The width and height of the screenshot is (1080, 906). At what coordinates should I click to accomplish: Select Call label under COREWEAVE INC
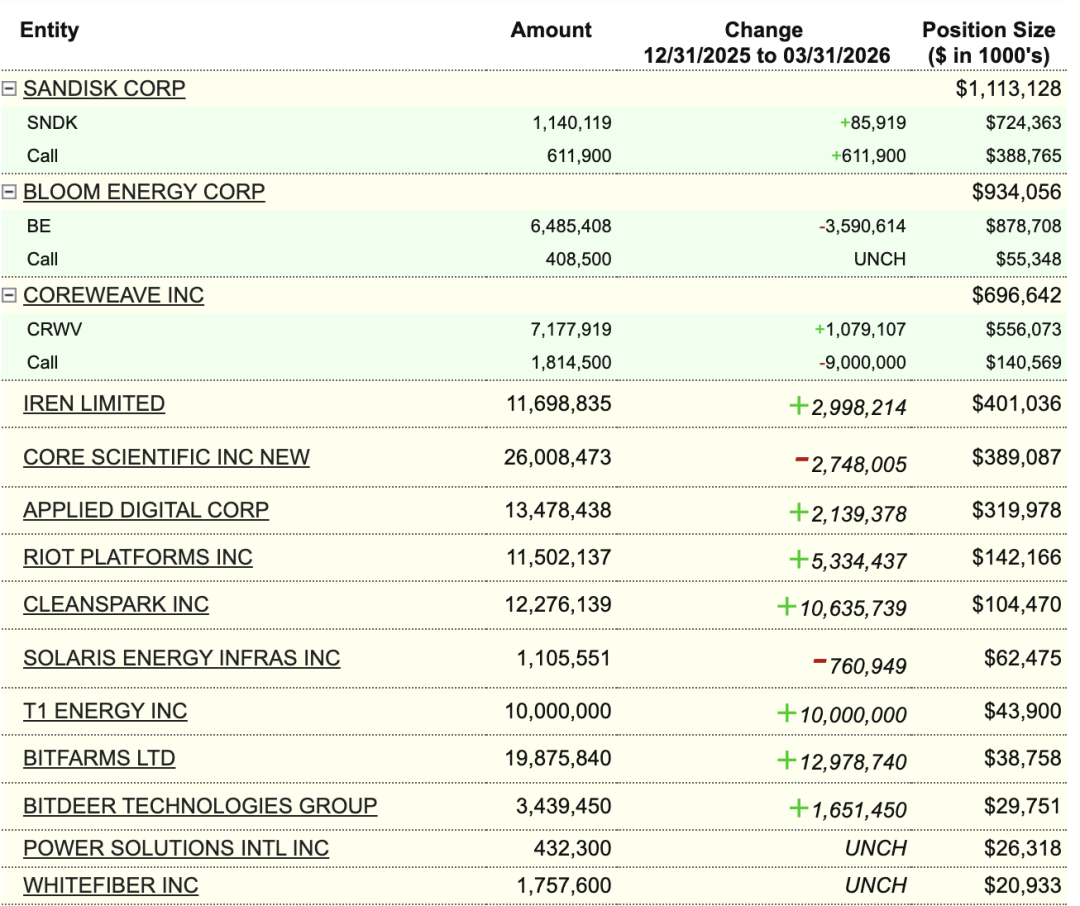tap(42, 362)
